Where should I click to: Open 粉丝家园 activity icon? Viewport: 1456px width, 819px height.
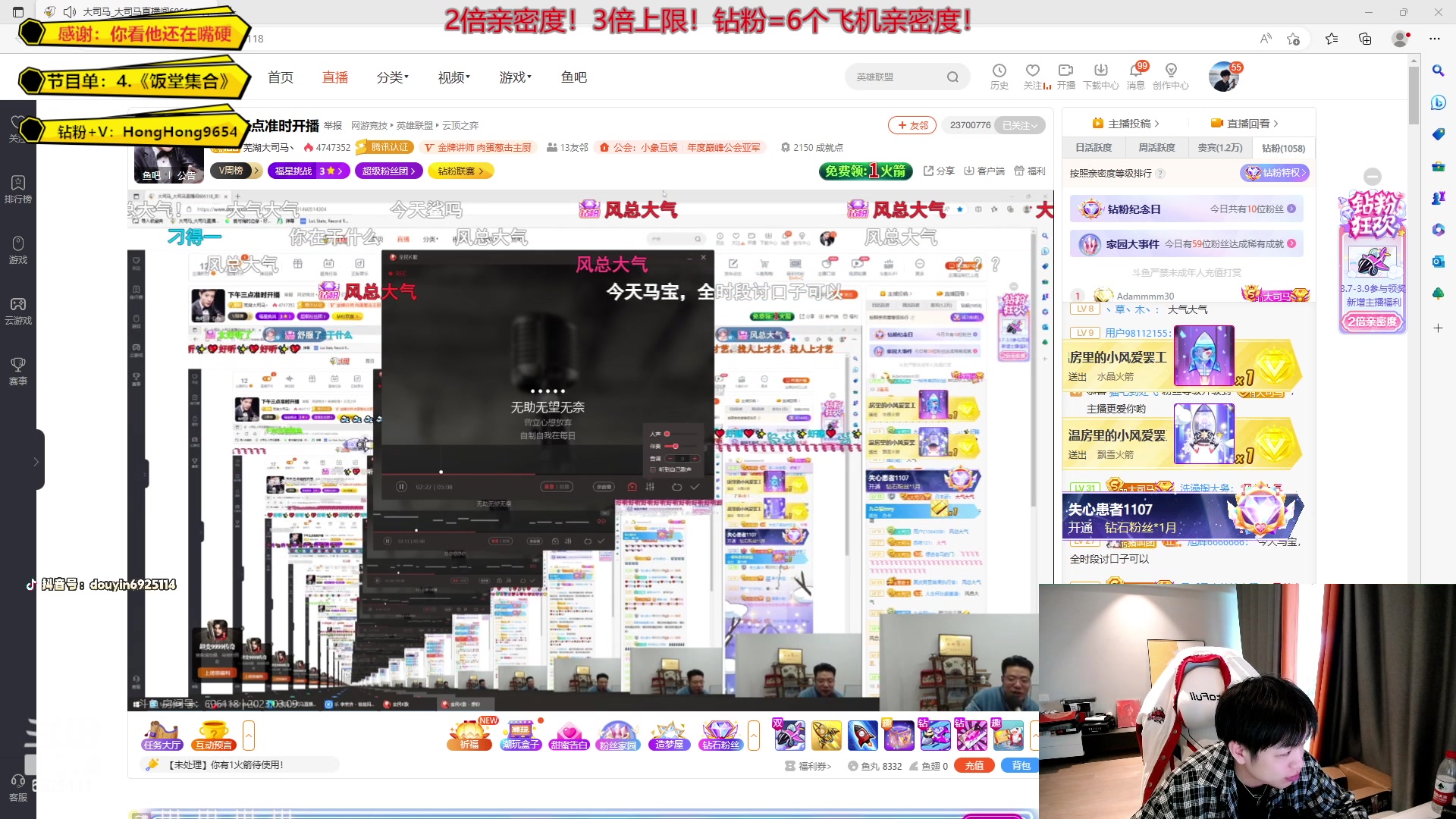click(618, 735)
